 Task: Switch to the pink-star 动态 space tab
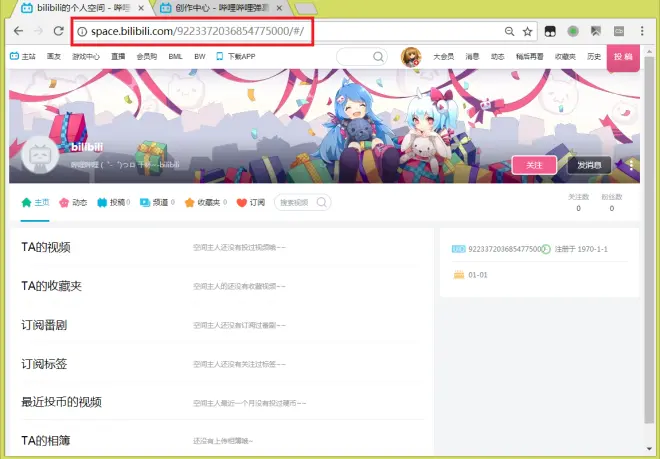coord(73,203)
